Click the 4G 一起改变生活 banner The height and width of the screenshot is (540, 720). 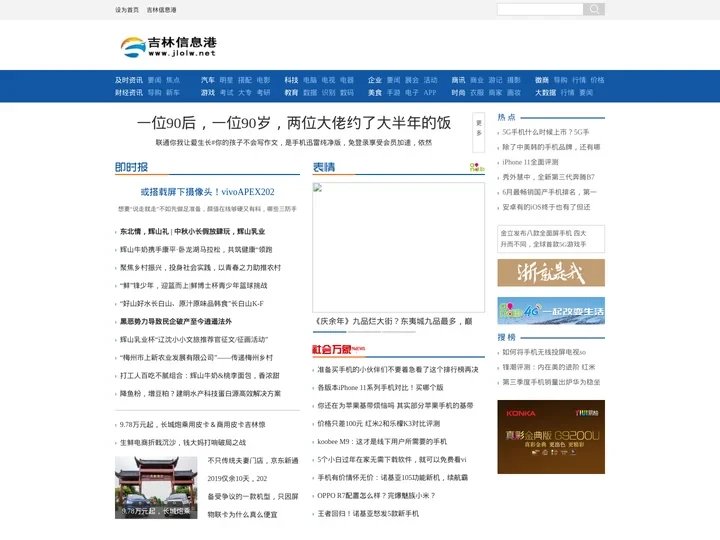click(x=551, y=311)
